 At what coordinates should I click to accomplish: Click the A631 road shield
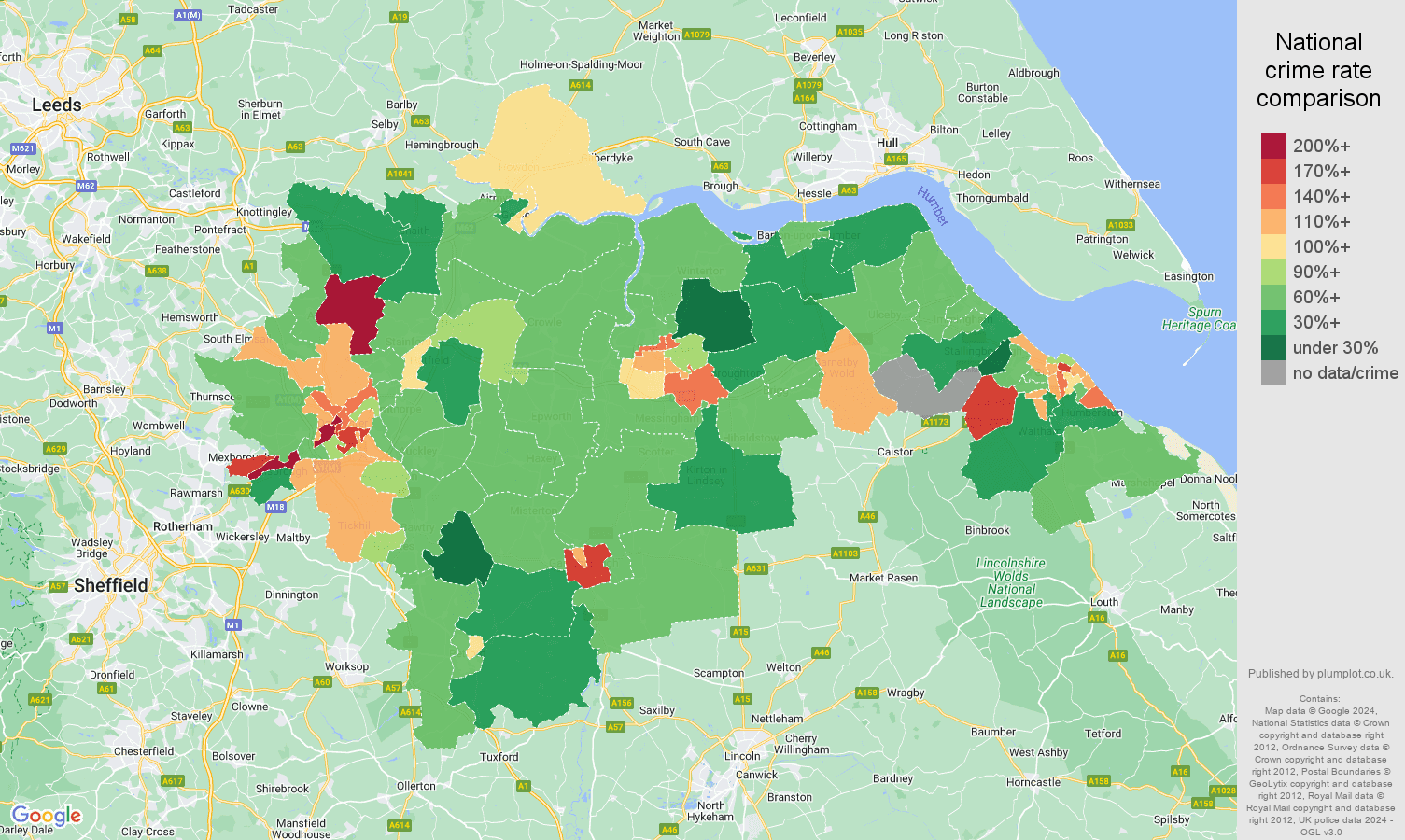tap(755, 568)
